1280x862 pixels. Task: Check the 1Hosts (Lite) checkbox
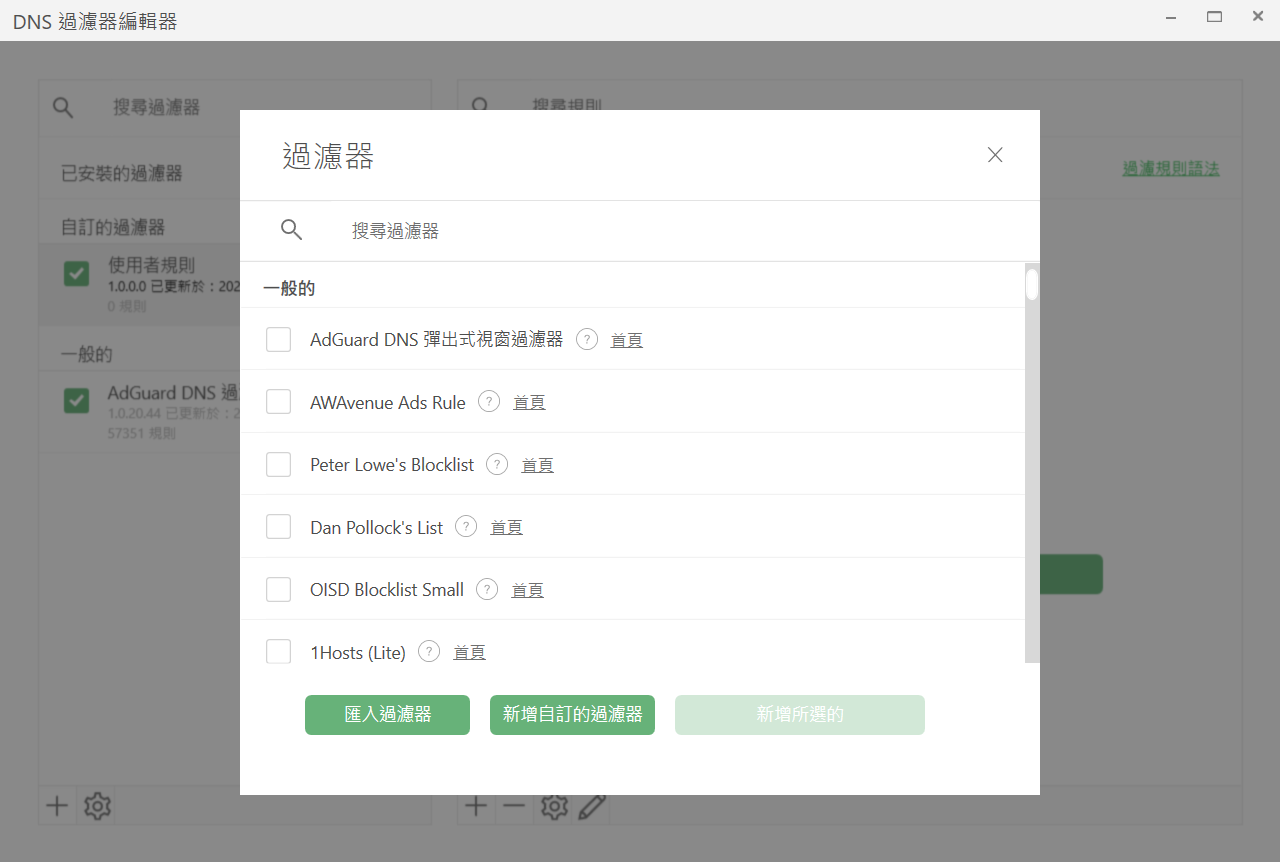click(x=278, y=652)
